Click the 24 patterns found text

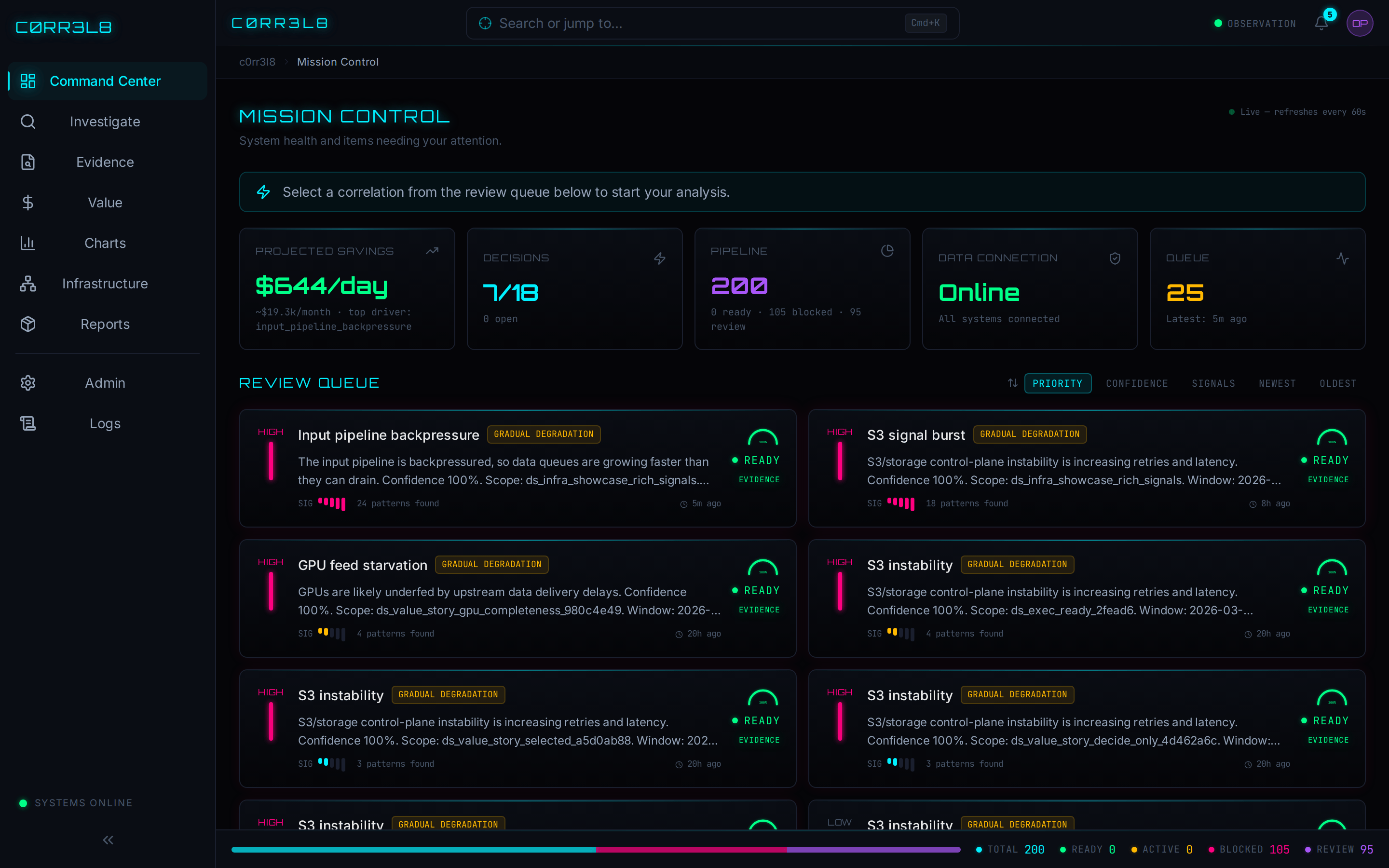[x=398, y=503]
